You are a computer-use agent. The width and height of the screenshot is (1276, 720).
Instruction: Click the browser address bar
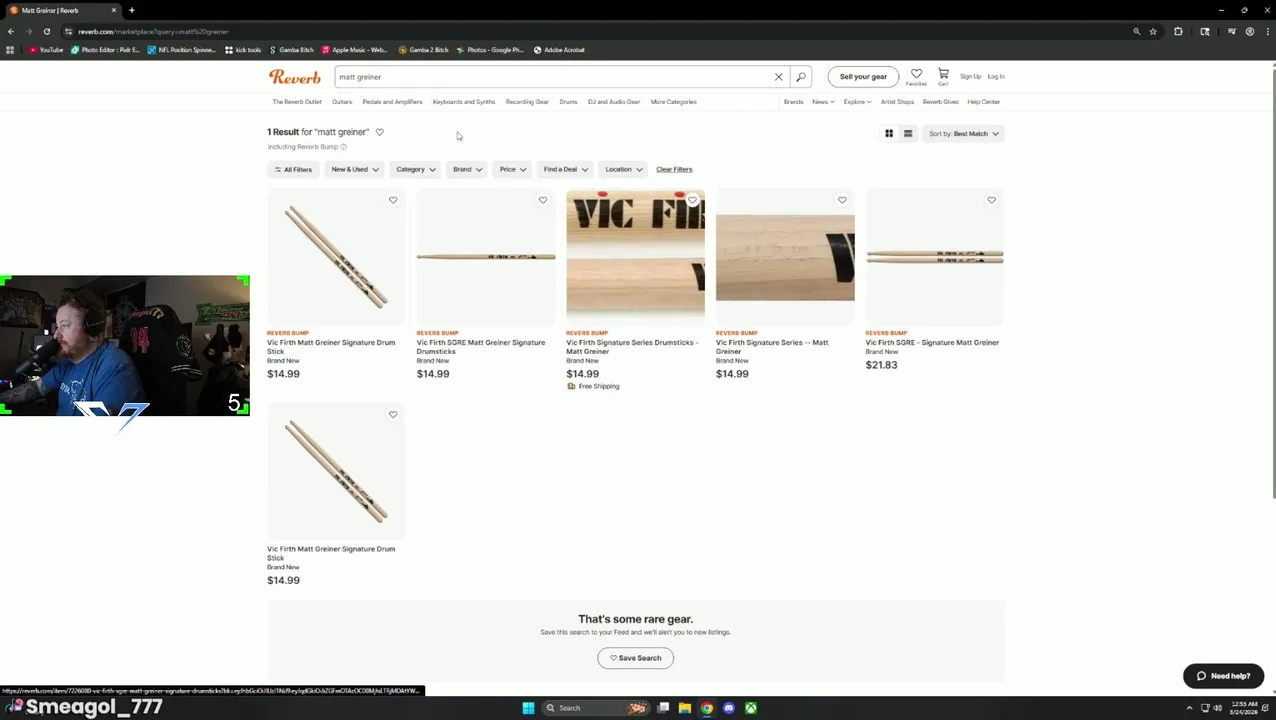click(600, 31)
